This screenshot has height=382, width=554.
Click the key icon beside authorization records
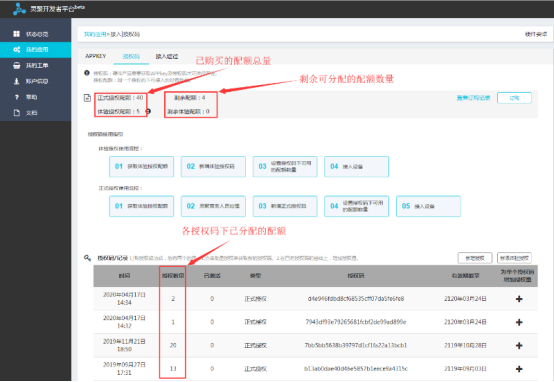coord(87,258)
